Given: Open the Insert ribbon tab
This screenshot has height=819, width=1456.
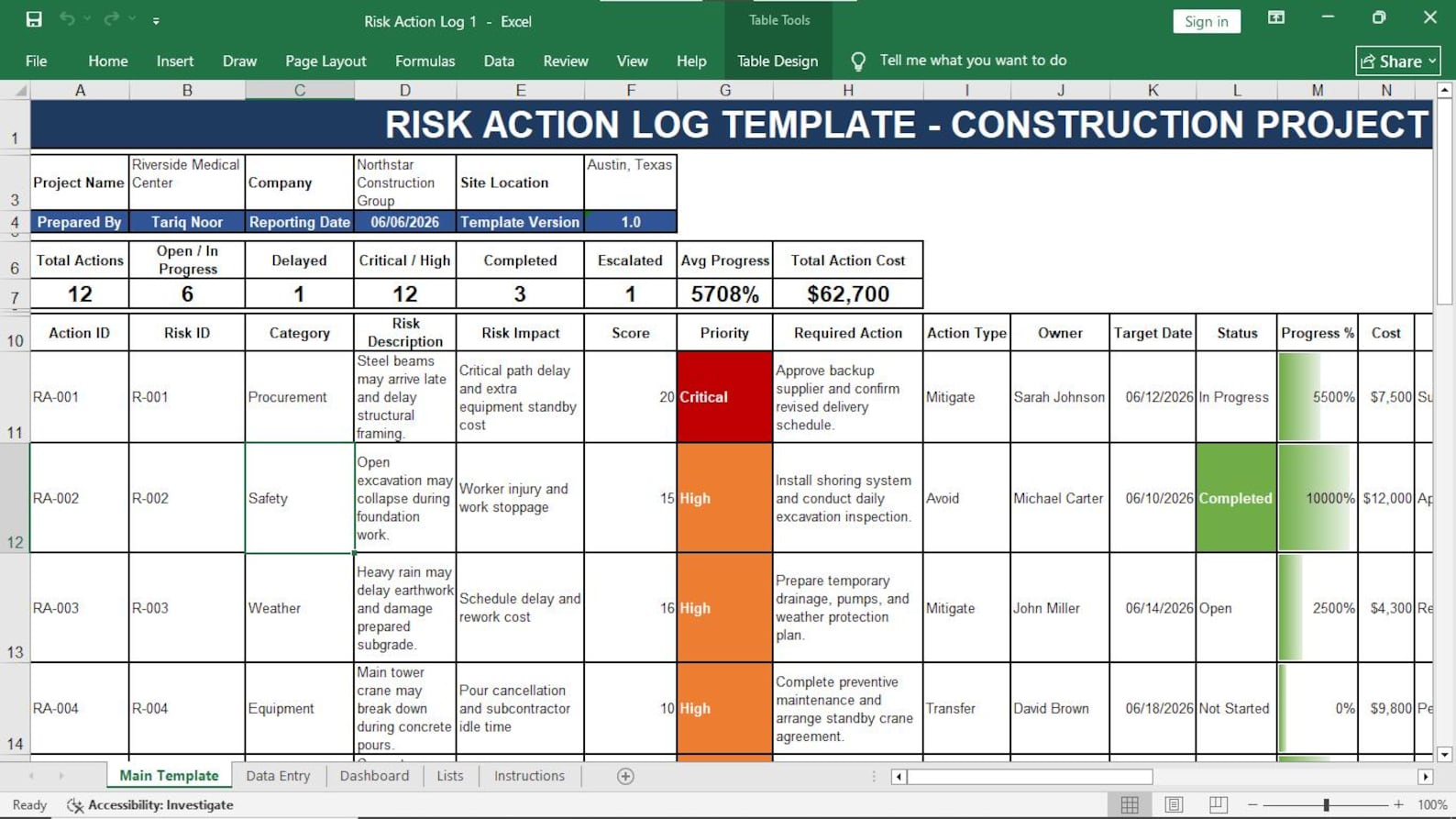Looking at the screenshot, I should tap(175, 61).
